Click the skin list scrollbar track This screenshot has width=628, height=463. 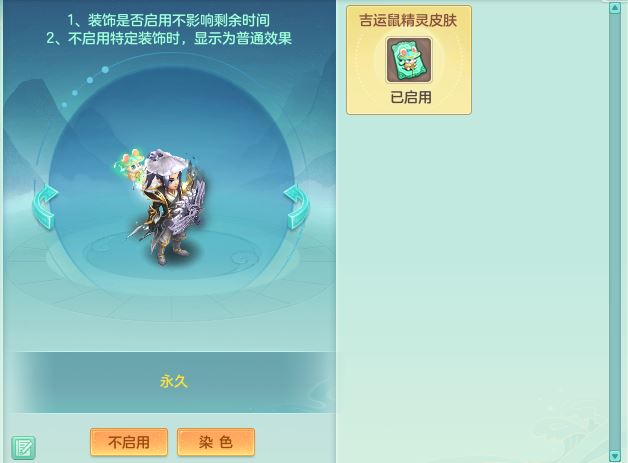click(615, 232)
